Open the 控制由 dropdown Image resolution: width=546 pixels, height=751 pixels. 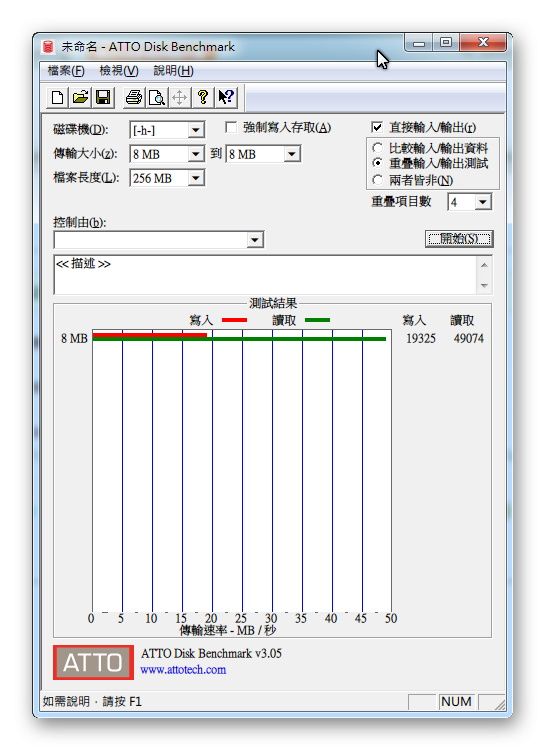[255, 239]
